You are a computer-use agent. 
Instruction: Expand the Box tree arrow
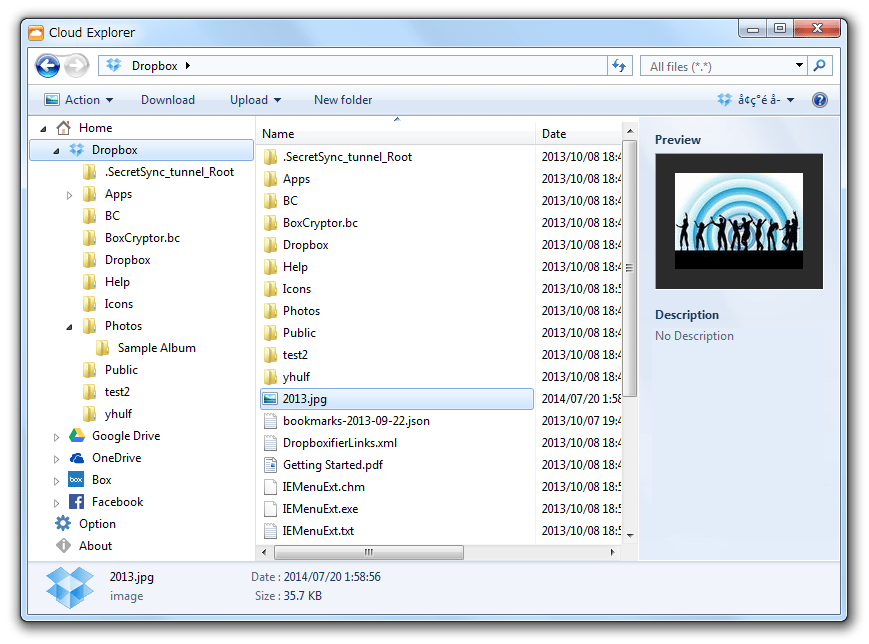[x=56, y=481]
